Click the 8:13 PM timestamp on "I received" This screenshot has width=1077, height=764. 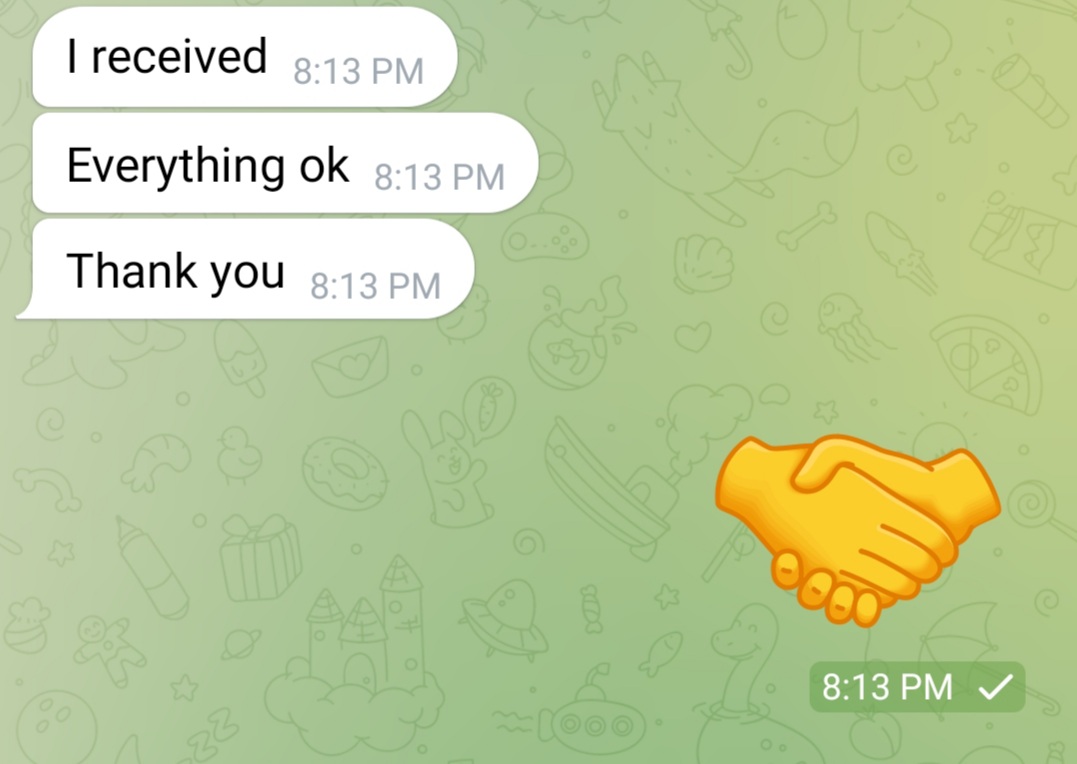click(359, 71)
